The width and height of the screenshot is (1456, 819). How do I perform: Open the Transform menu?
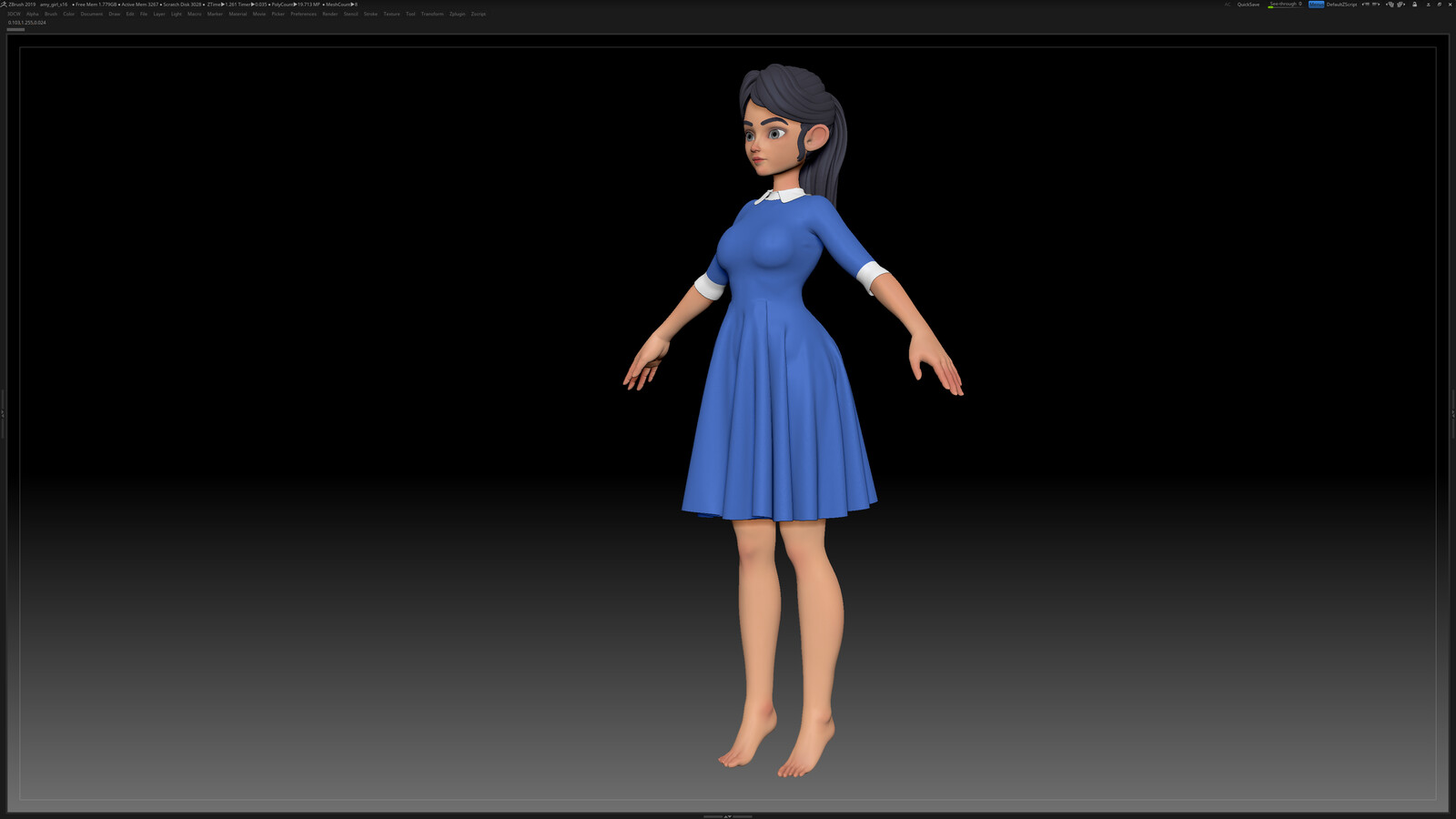click(432, 14)
